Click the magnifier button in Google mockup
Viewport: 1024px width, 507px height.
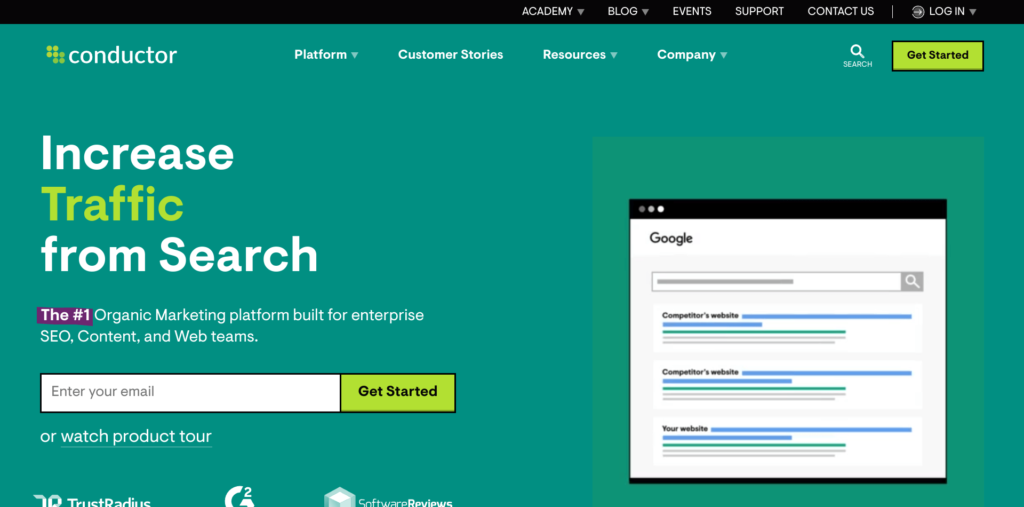tap(911, 282)
